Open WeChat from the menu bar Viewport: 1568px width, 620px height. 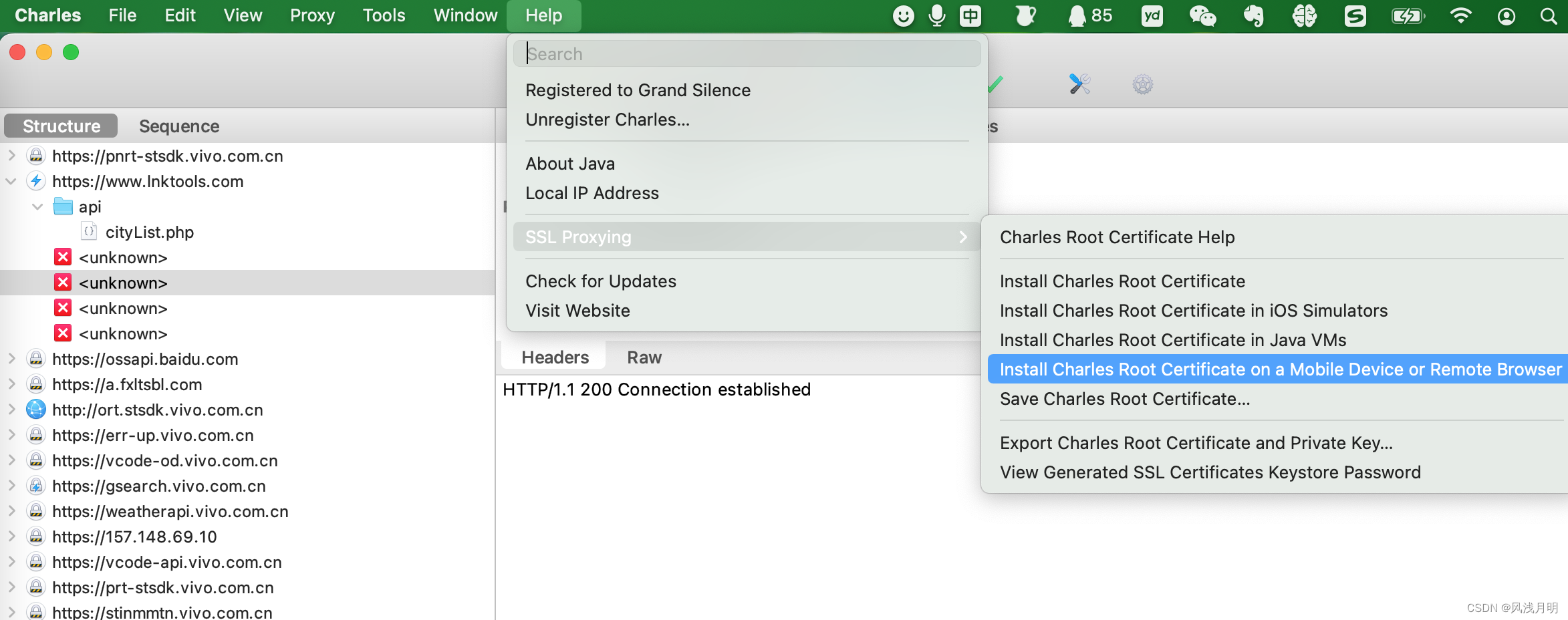pos(1202,15)
